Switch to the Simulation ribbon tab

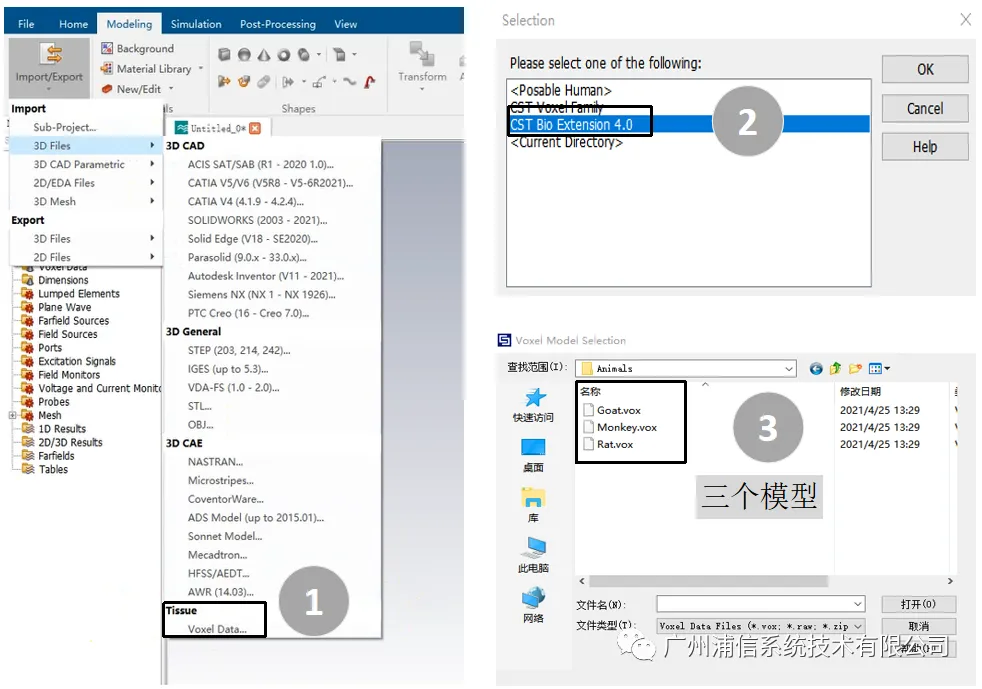[196, 24]
